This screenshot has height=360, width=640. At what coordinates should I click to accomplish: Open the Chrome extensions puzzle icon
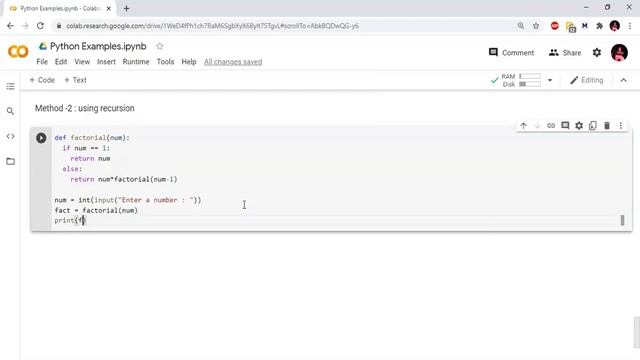coord(599,26)
